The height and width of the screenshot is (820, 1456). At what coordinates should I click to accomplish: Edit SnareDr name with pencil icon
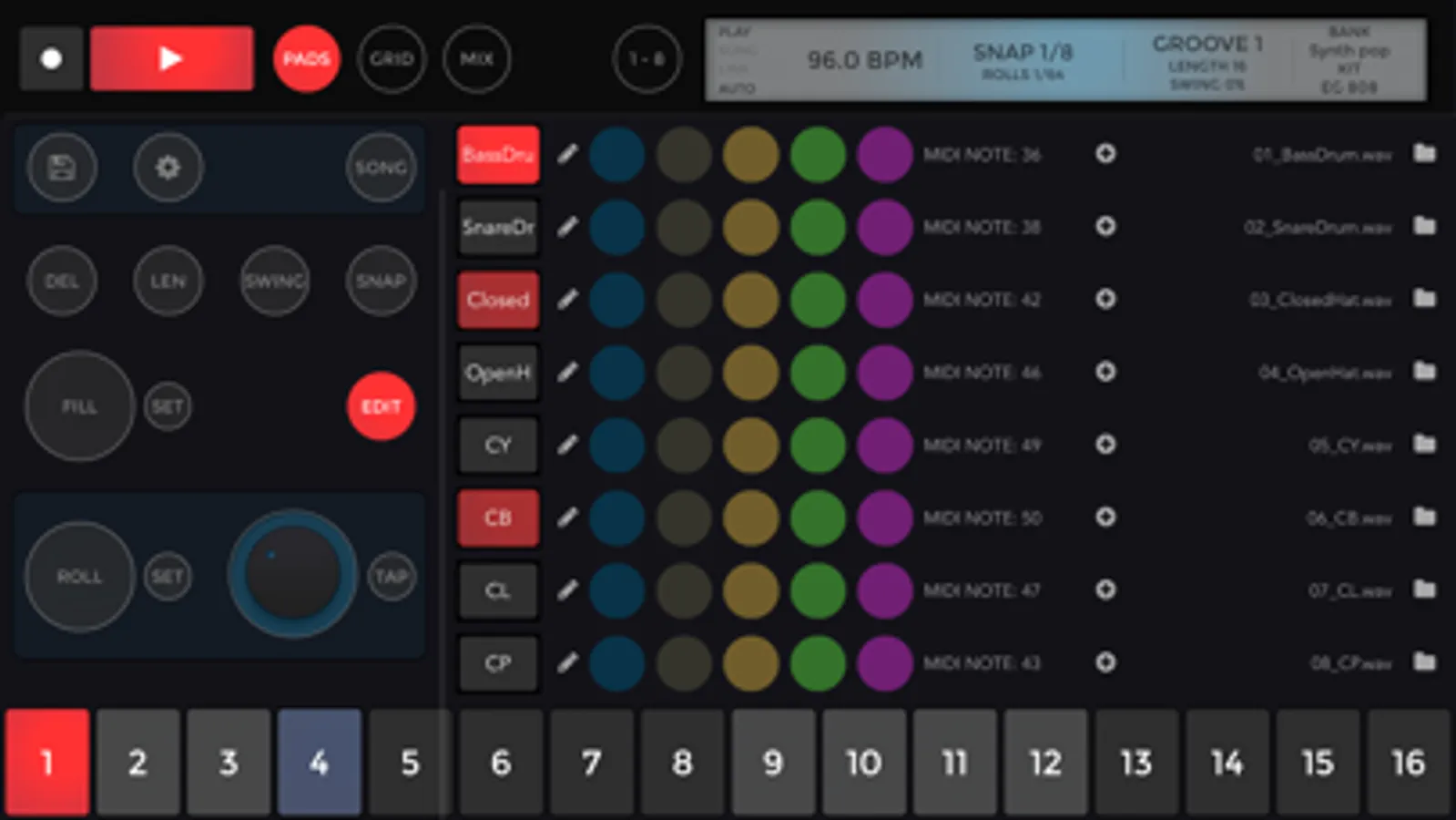point(567,227)
